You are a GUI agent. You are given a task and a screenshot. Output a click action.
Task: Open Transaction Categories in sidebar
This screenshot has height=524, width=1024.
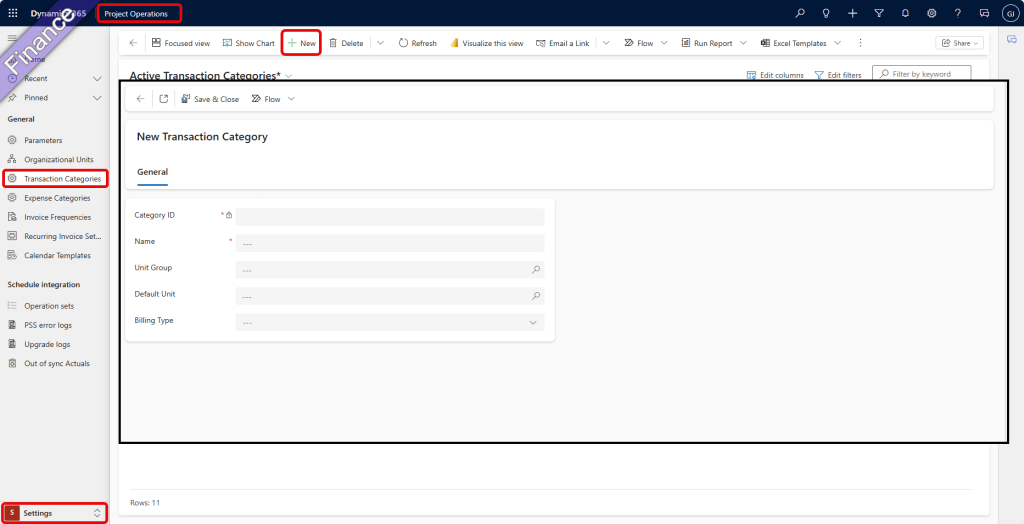62,179
